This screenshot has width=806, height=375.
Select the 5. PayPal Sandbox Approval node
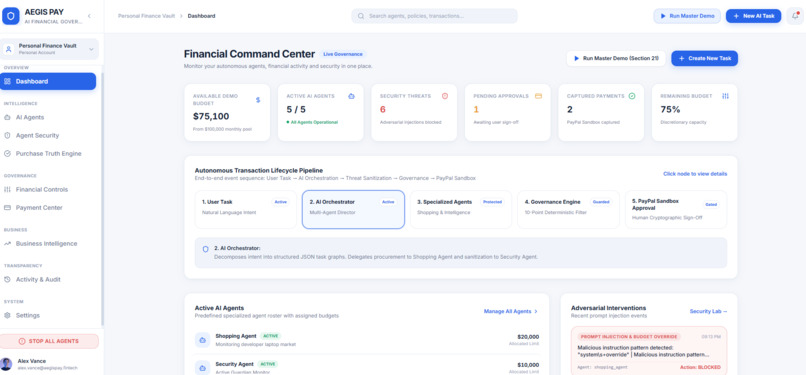(676, 210)
